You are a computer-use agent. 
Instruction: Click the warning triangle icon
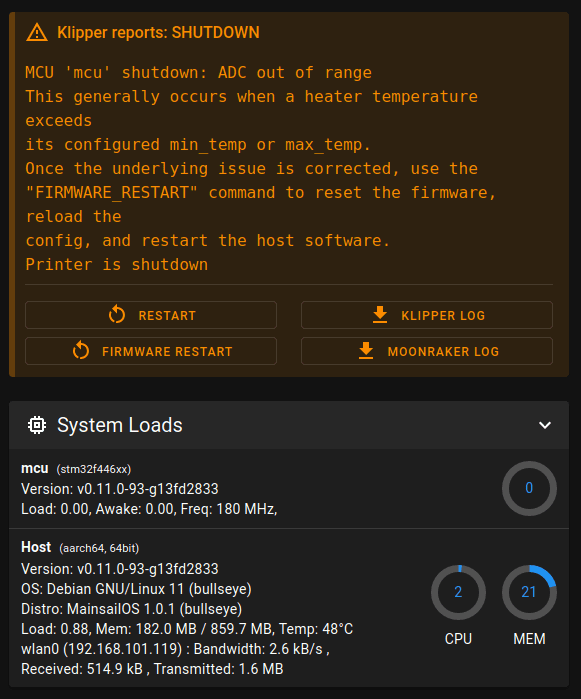37,33
